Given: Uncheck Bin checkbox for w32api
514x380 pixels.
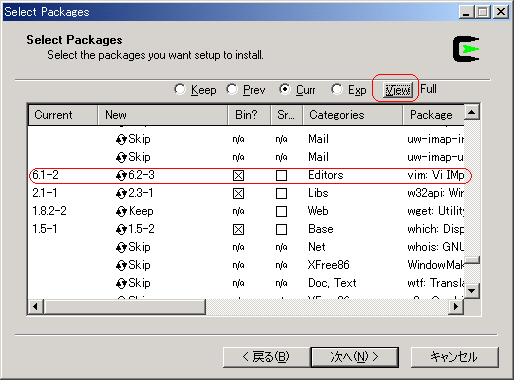Looking at the screenshot, I should coord(238,193).
